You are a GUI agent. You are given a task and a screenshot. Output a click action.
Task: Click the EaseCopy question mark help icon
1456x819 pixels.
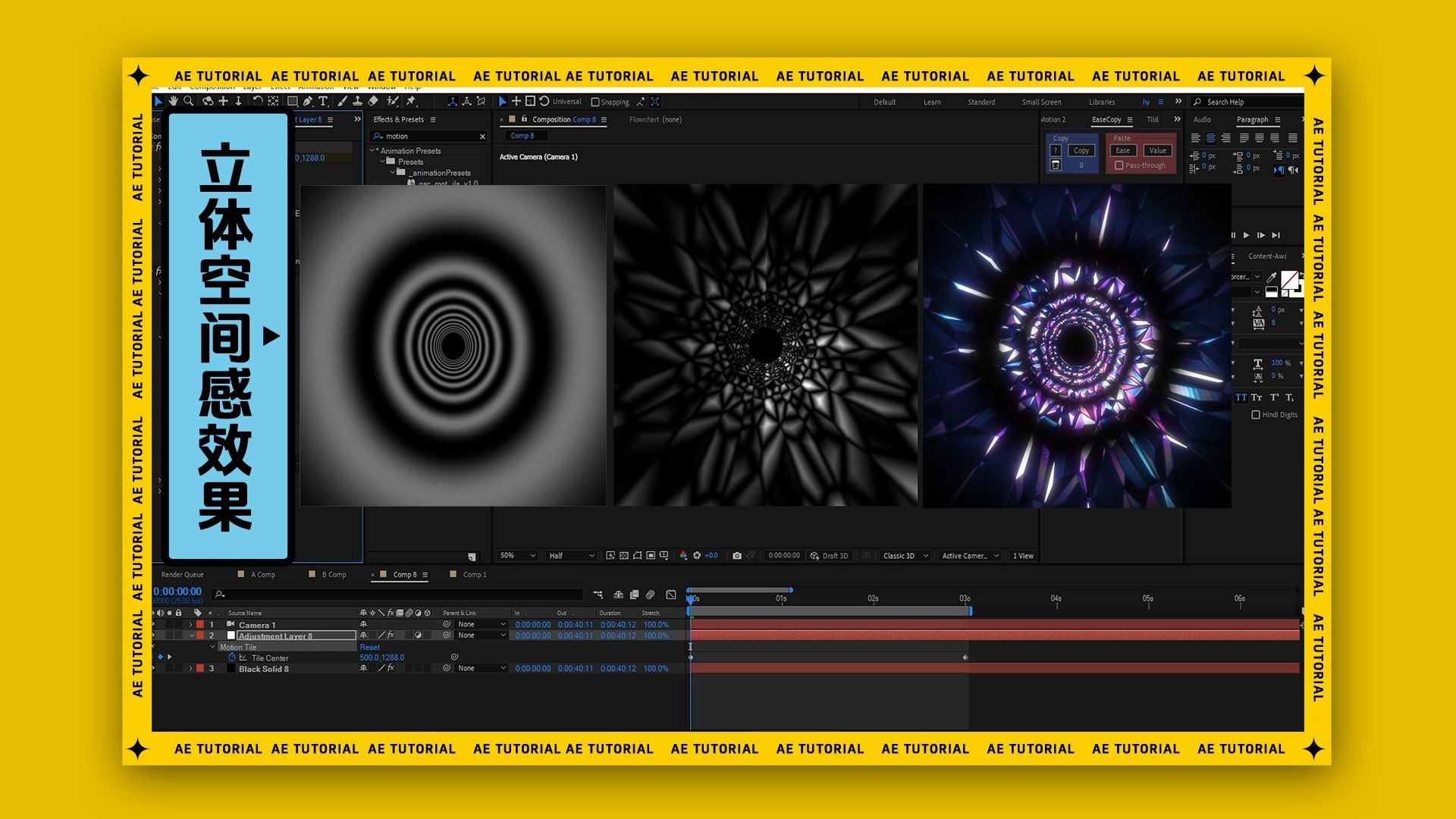[1056, 150]
